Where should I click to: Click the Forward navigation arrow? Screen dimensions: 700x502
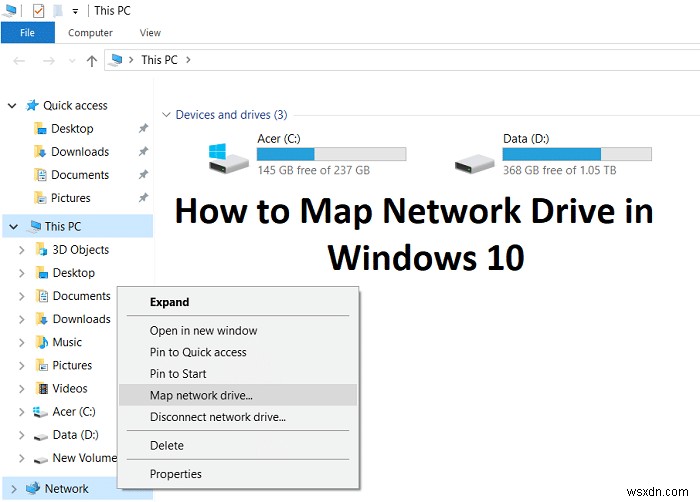point(49,60)
